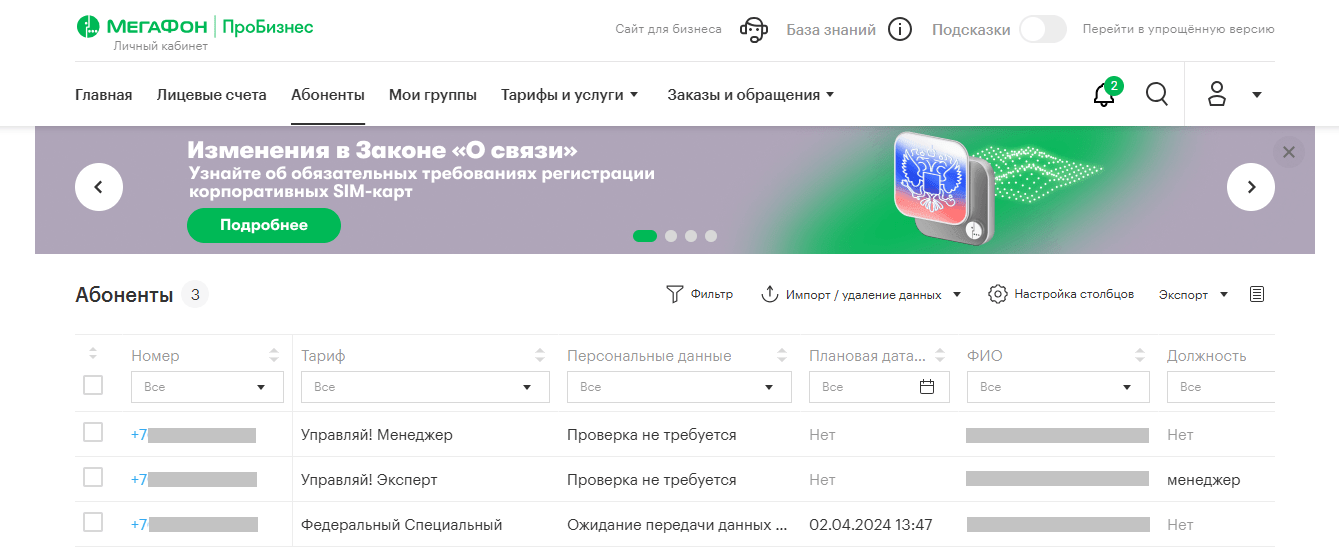Select first banner pagination dot
The height and width of the screenshot is (555, 1339).
645,236
